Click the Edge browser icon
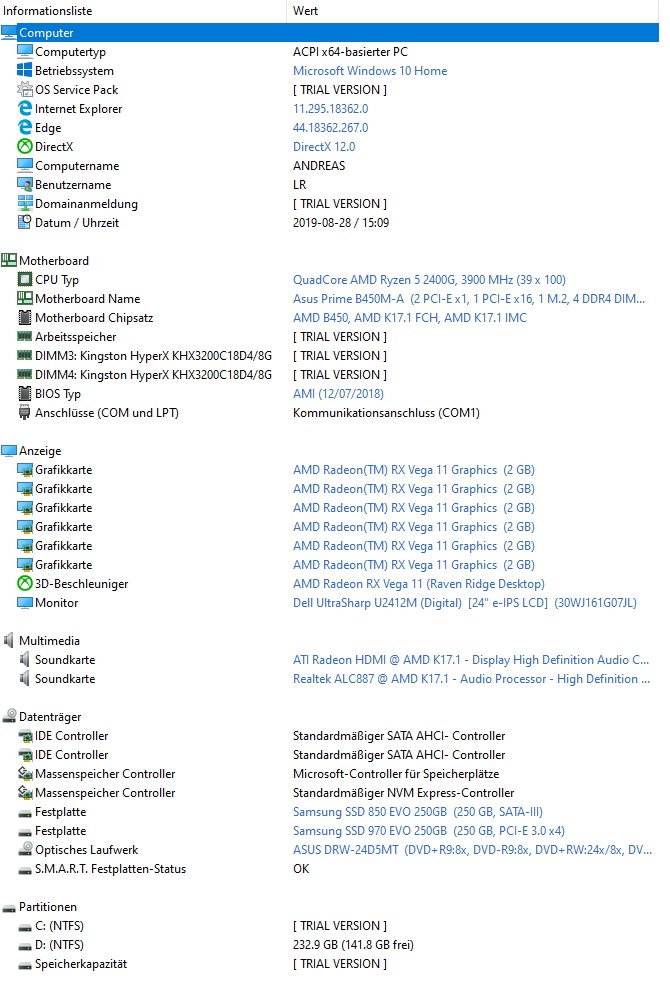 pos(25,128)
